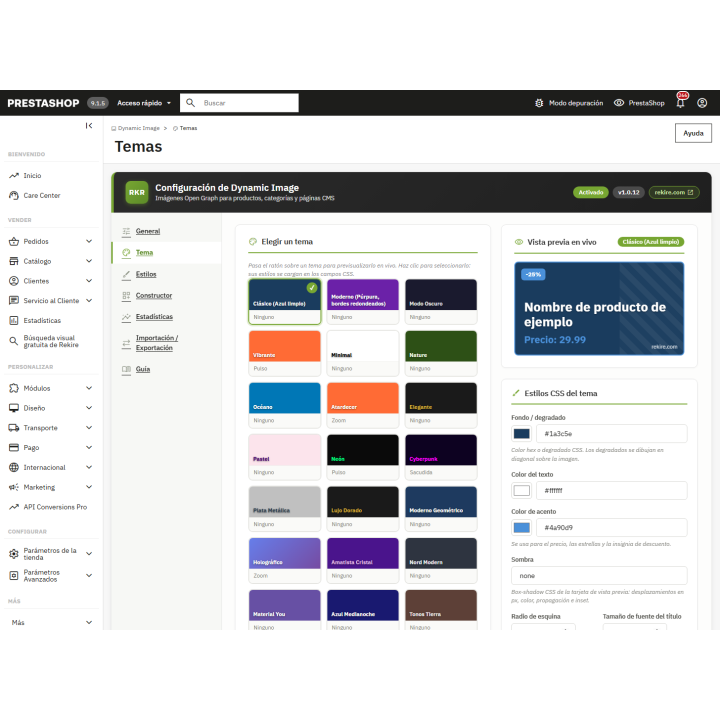Click the Fondo / degradado color swatch
Image resolution: width=720 pixels, height=720 pixels.
[x=521, y=433]
